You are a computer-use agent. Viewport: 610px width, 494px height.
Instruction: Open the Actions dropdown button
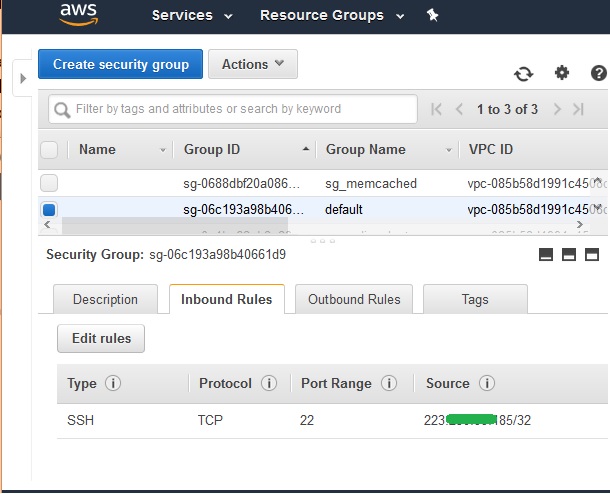253,64
